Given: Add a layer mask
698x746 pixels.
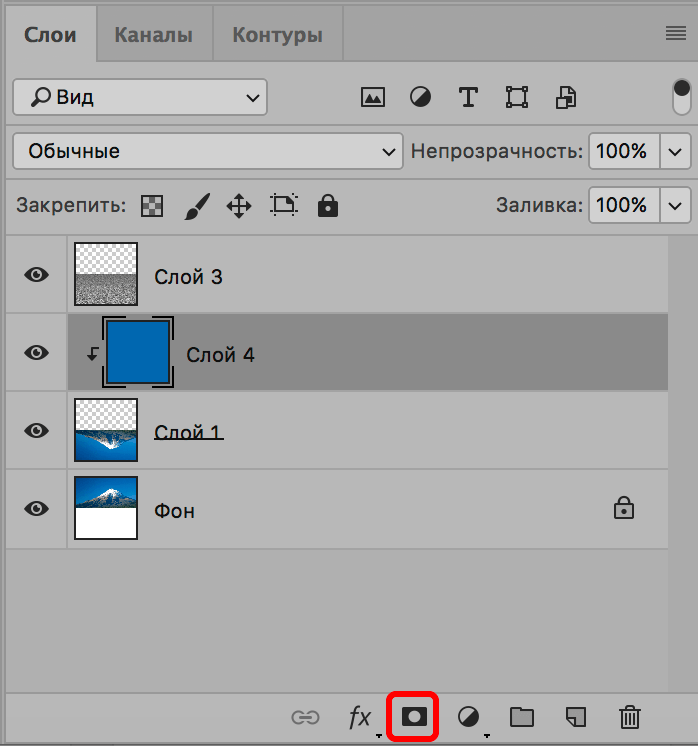Looking at the screenshot, I should point(412,716).
